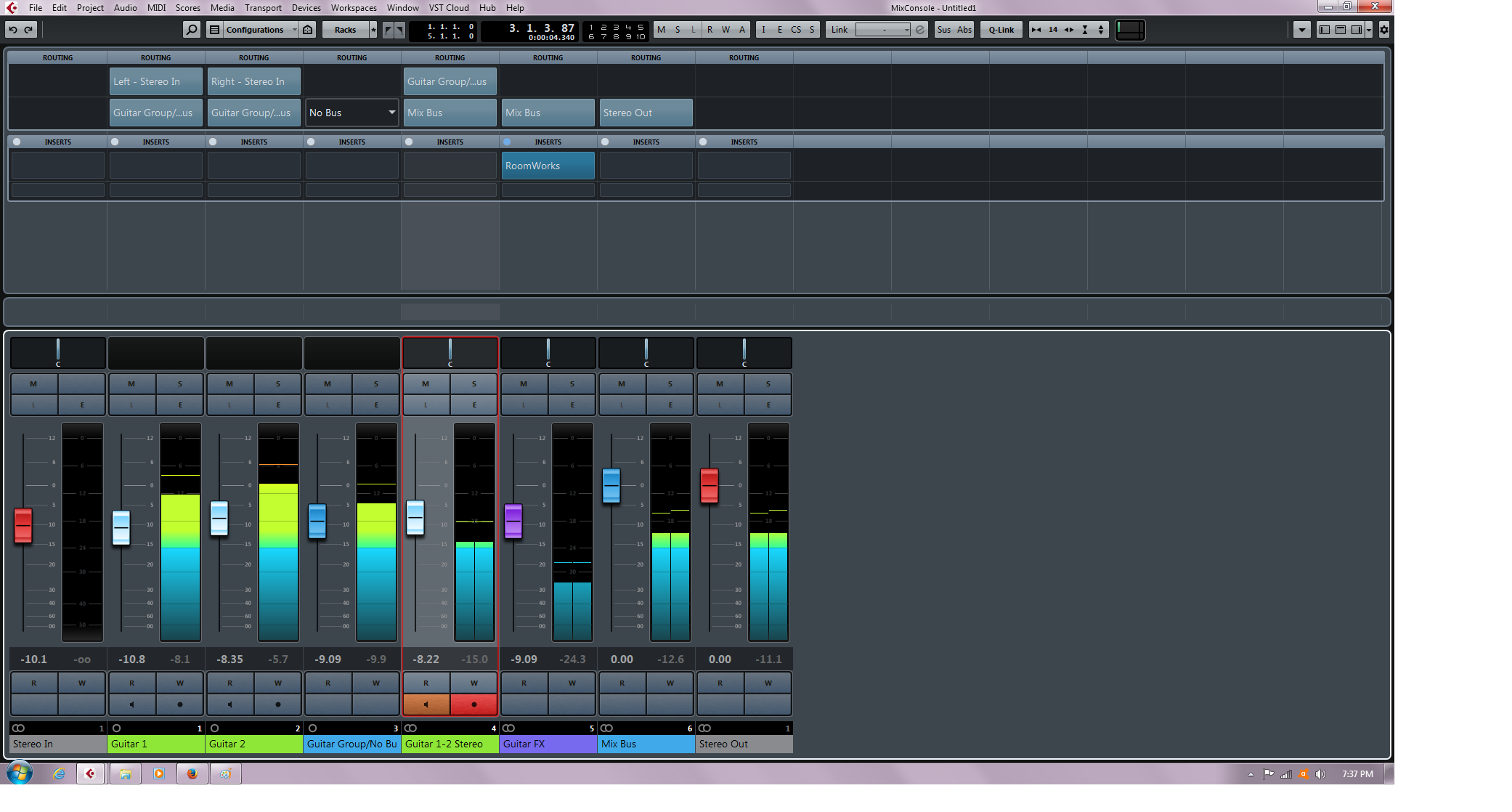Click mono channel icon above Guitar 1
Image resolution: width=1512 pixels, height=812 pixels.
click(x=116, y=728)
